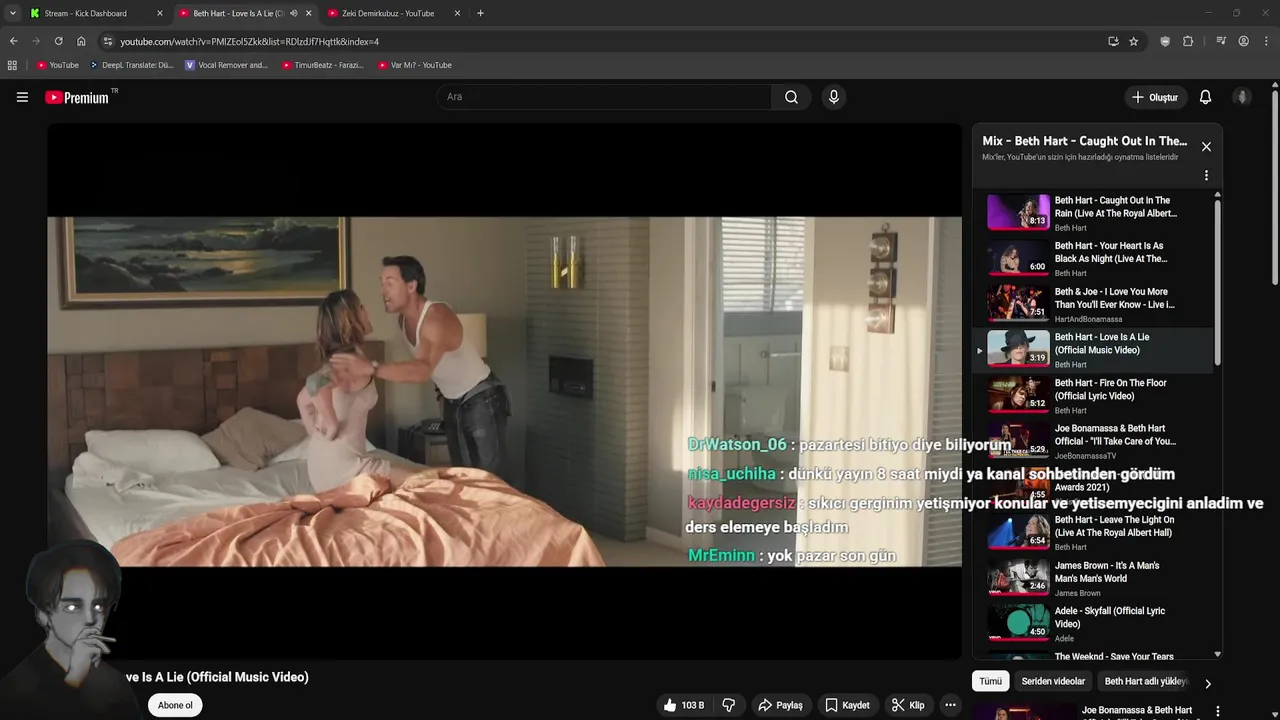This screenshot has height=720, width=1280.
Task: Open a new browser tab
Action: pos(480,13)
